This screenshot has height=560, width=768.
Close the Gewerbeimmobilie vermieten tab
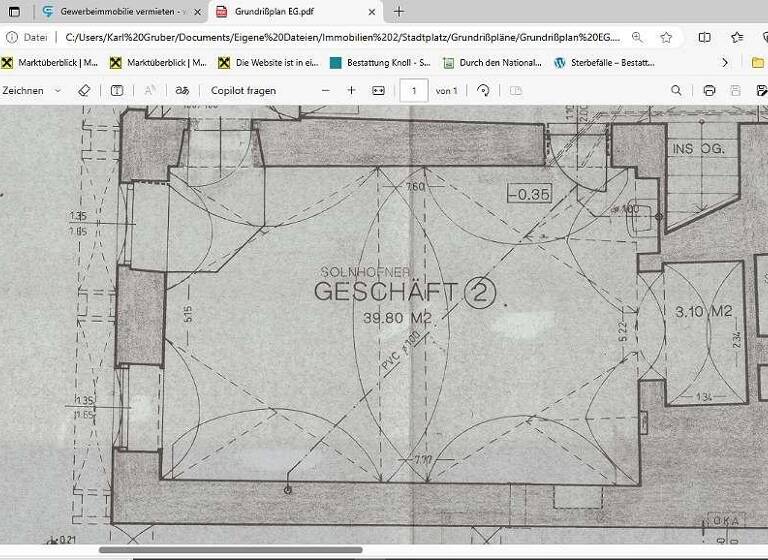(197, 12)
